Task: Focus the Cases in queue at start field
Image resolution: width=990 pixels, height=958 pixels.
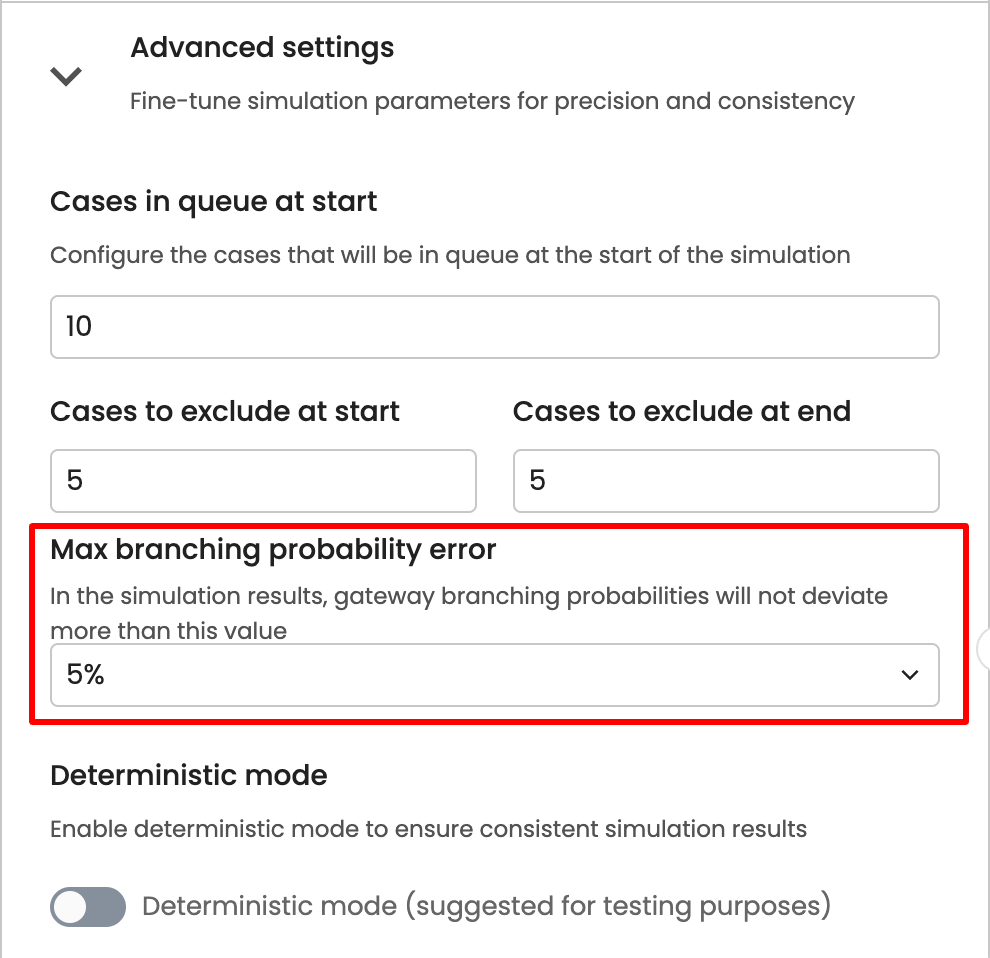Action: (494, 327)
